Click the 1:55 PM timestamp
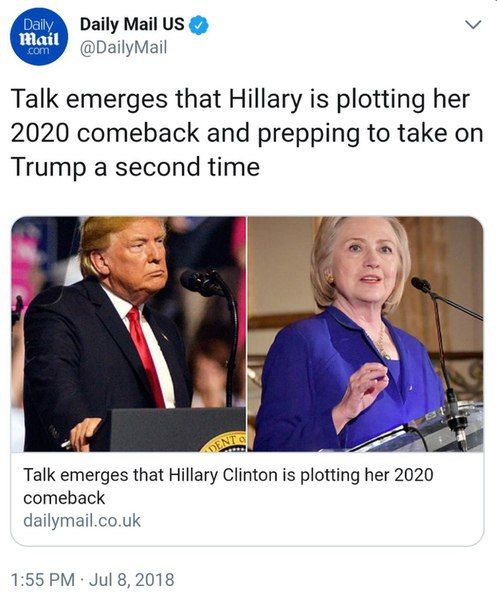497x604 pixels. click(43, 580)
